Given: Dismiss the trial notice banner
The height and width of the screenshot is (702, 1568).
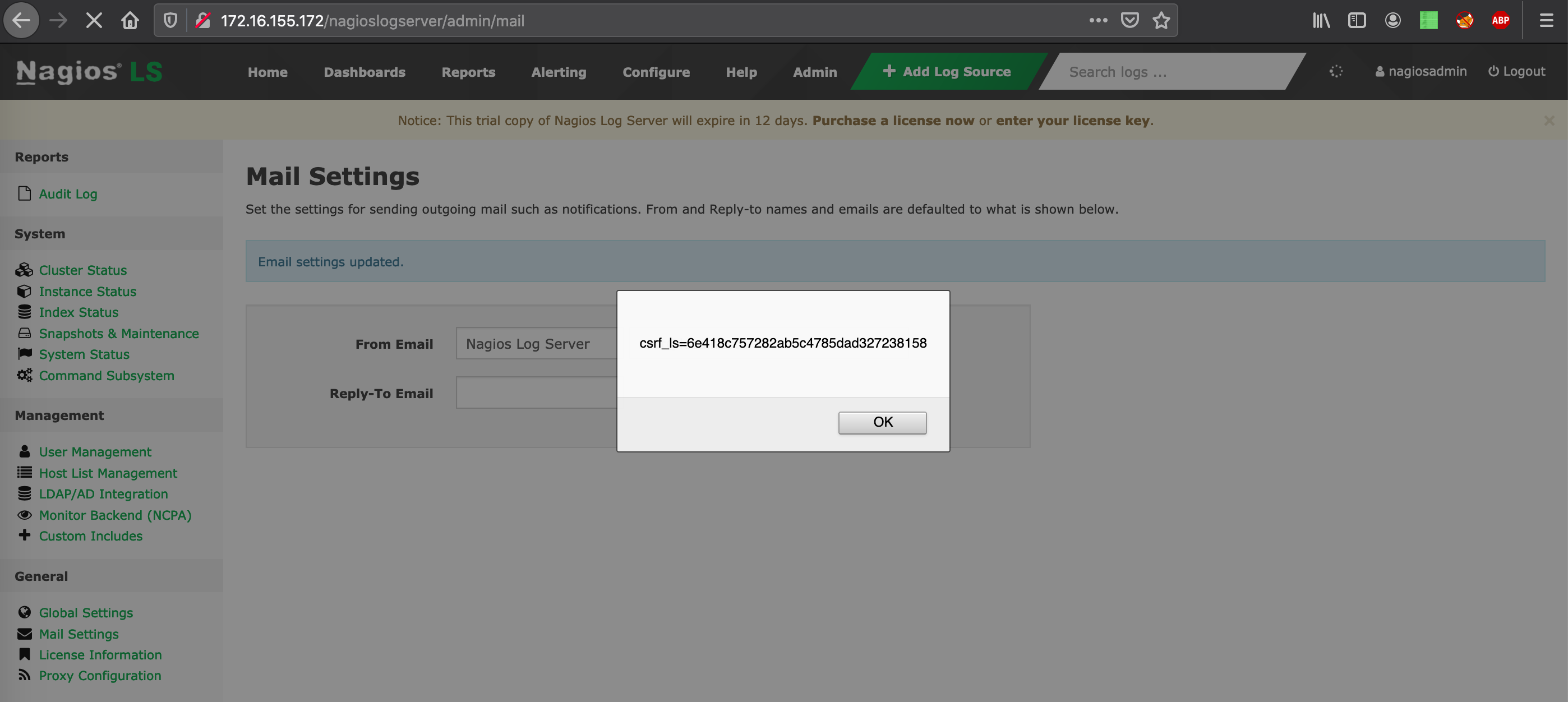Looking at the screenshot, I should (x=1548, y=121).
